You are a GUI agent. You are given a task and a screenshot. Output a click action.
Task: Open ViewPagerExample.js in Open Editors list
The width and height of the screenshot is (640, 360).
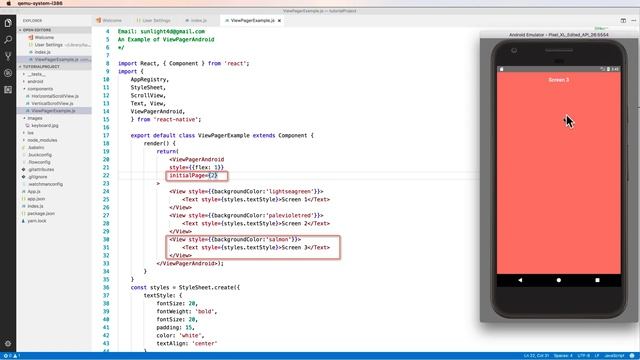[x=56, y=60]
